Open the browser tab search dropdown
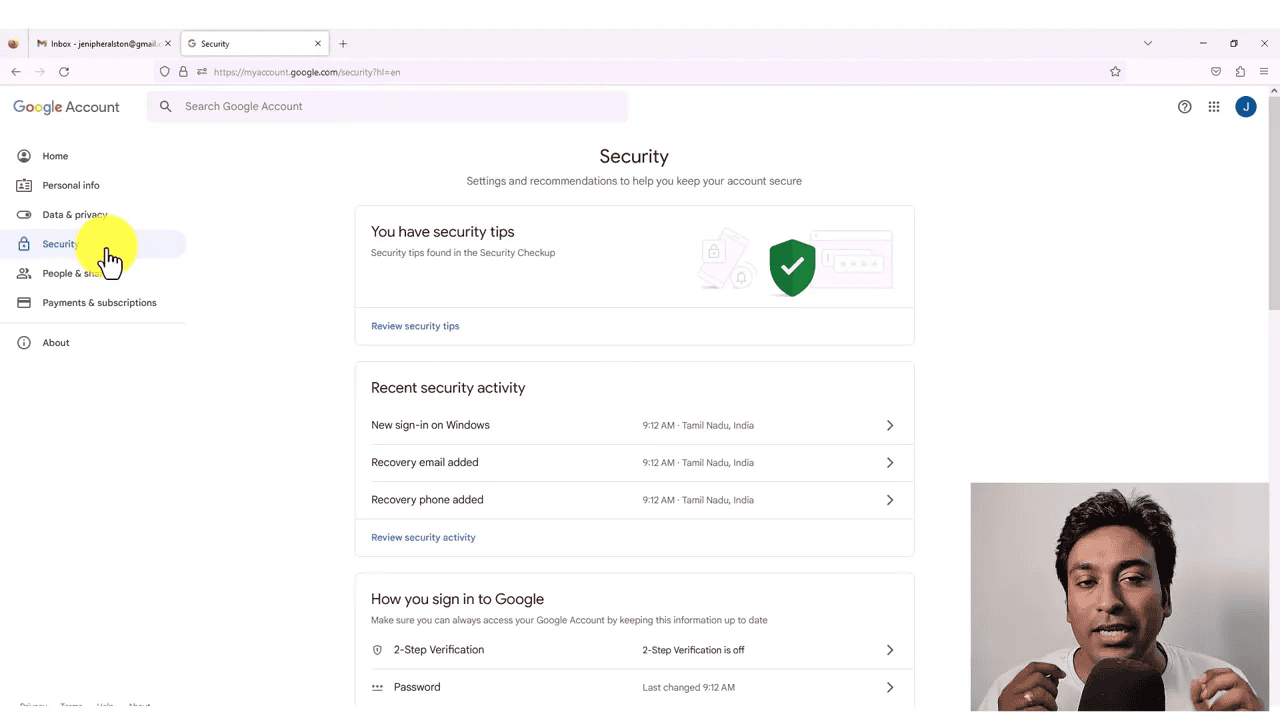1280x720 pixels. tap(1148, 43)
